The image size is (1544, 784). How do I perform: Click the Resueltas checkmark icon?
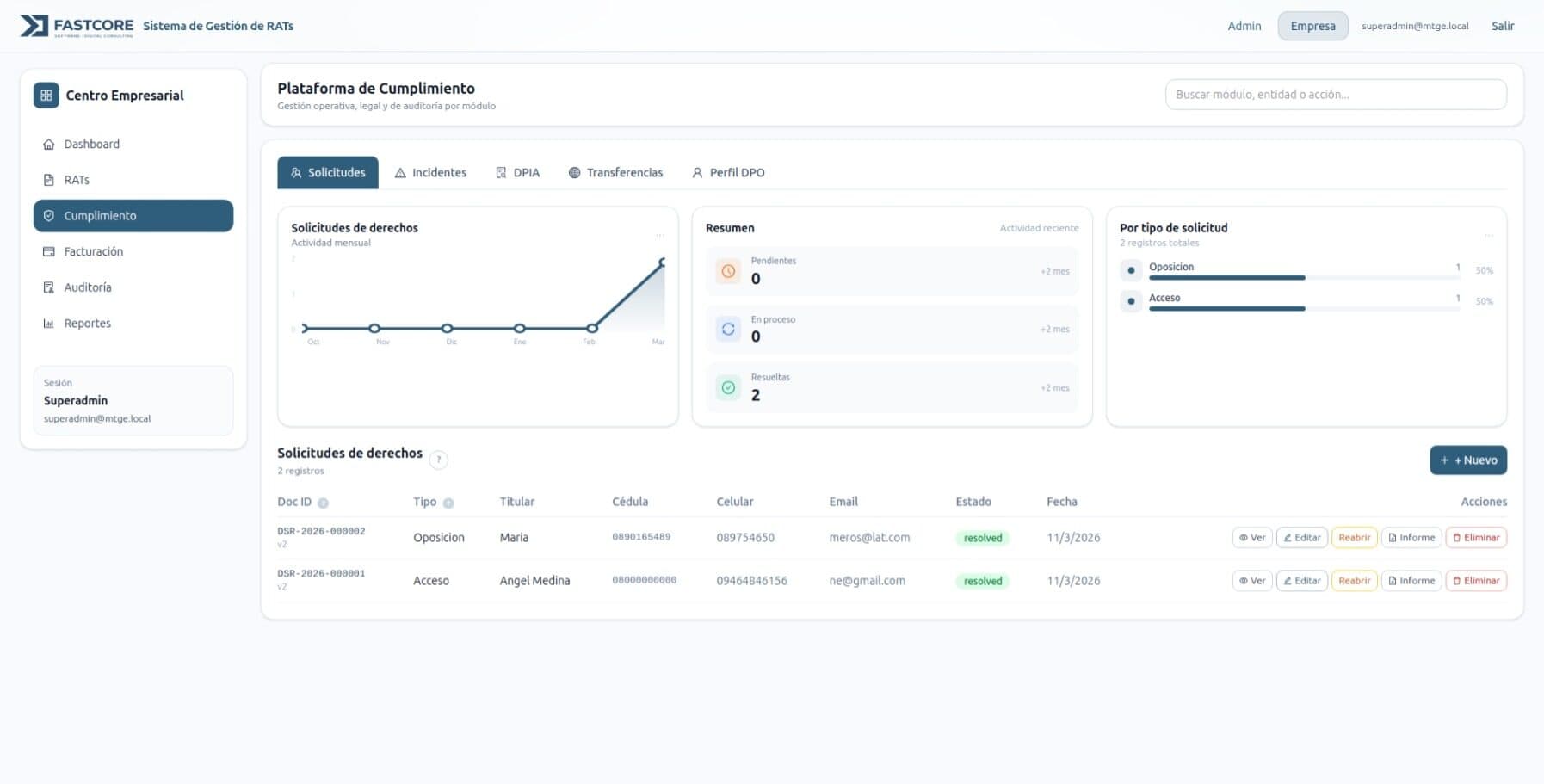click(x=728, y=388)
